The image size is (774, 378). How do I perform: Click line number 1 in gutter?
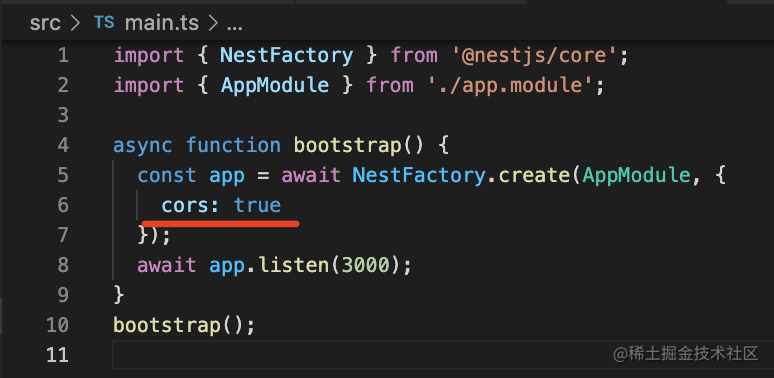click(x=63, y=55)
